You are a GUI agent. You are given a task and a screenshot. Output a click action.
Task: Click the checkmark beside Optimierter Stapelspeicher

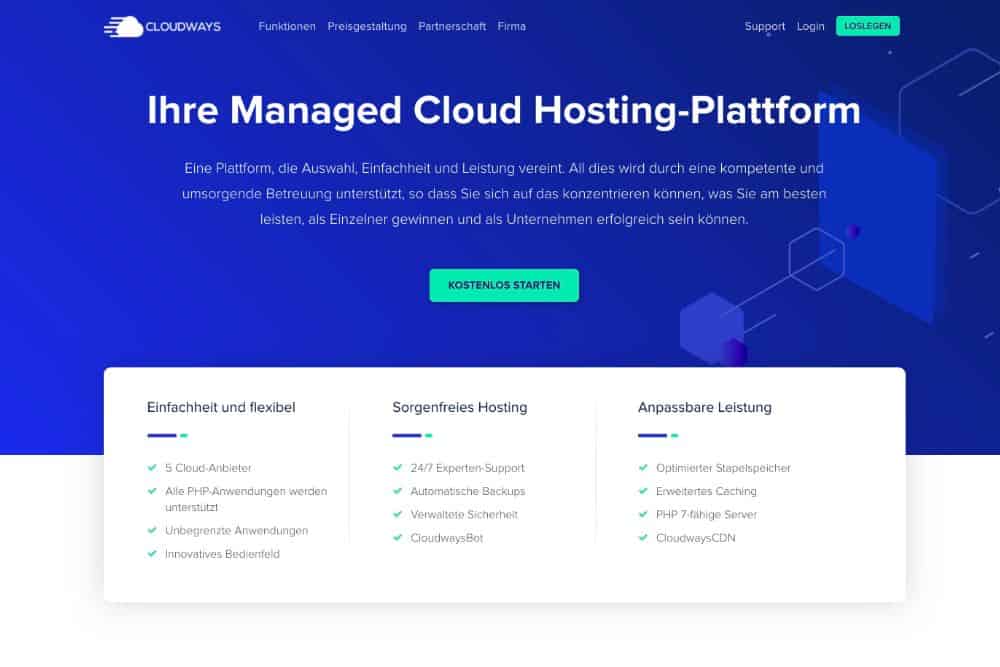643,467
